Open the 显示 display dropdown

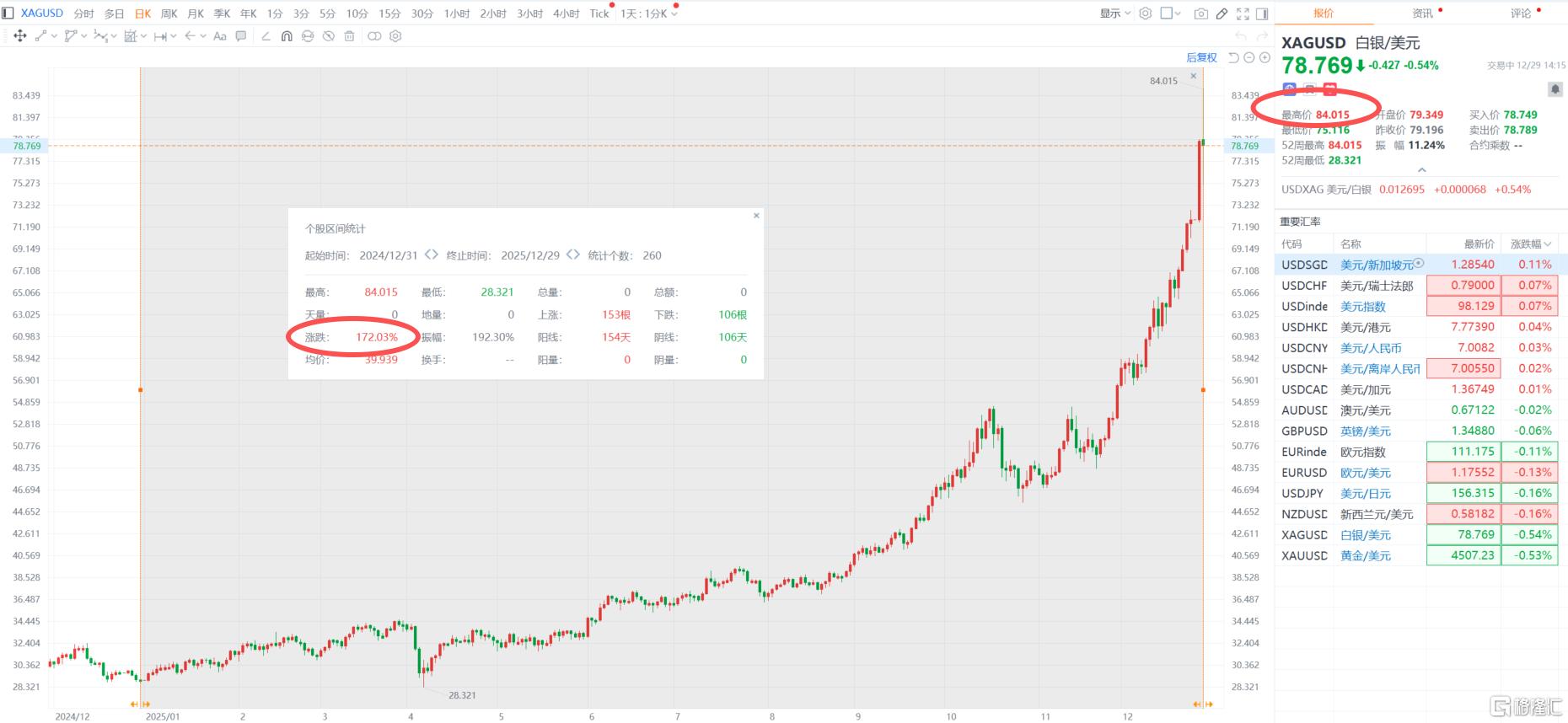[x=1114, y=13]
